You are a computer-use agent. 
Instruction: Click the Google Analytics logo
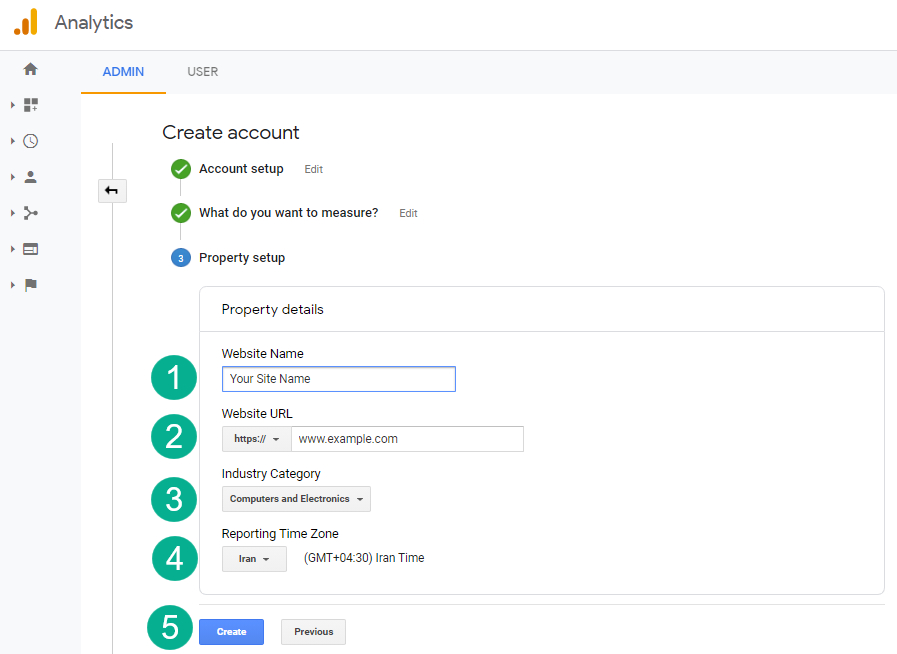pyautogui.click(x=26, y=22)
